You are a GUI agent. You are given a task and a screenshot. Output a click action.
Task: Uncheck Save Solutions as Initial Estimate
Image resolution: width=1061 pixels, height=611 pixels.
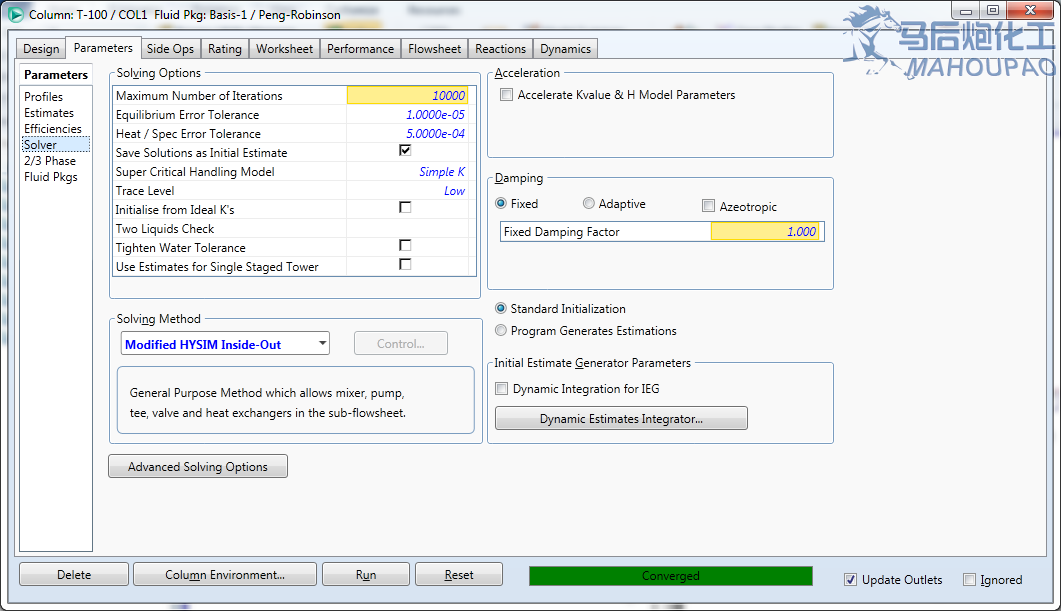tap(405, 152)
